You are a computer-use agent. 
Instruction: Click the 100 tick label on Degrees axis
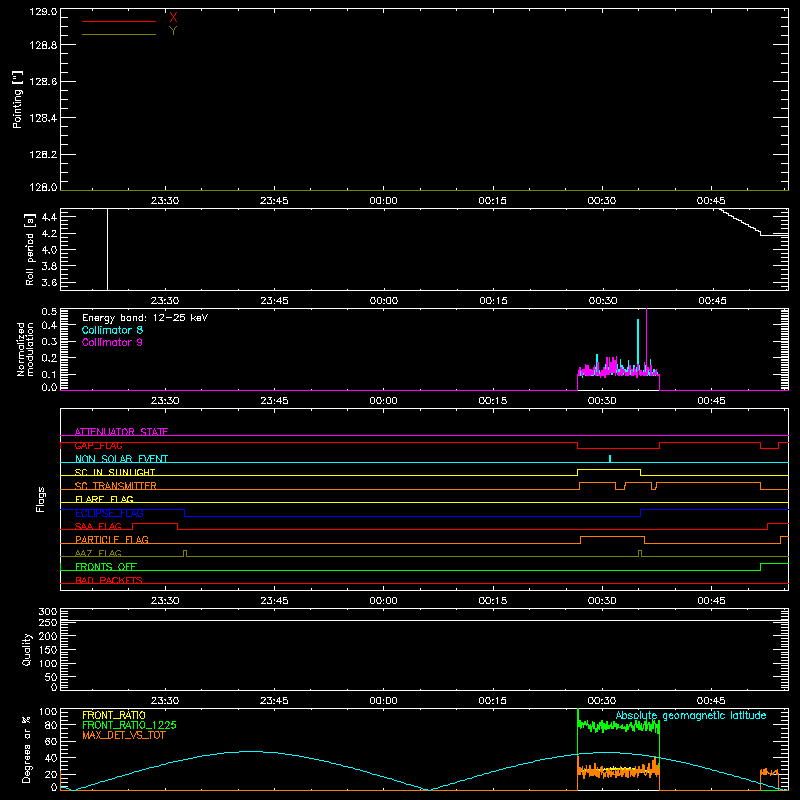48,711
